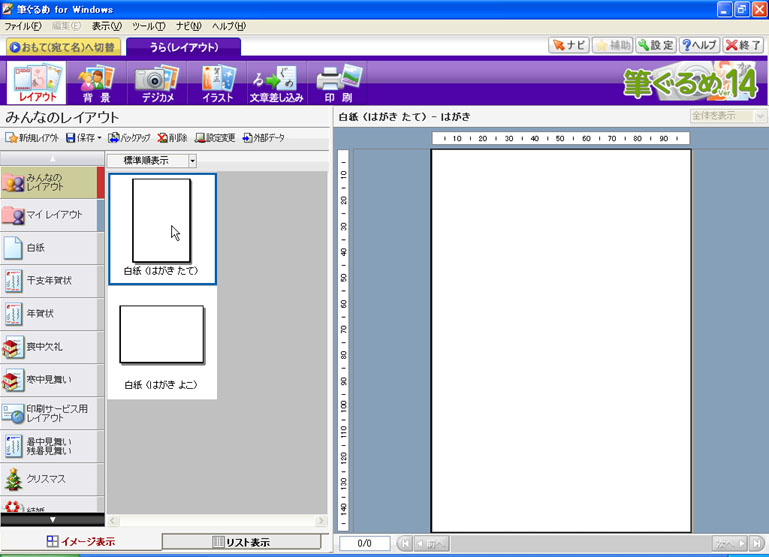The width and height of the screenshot is (769, 557).
Task: Create a new layout with 新規レイアウト
Action: coord(32,138)
